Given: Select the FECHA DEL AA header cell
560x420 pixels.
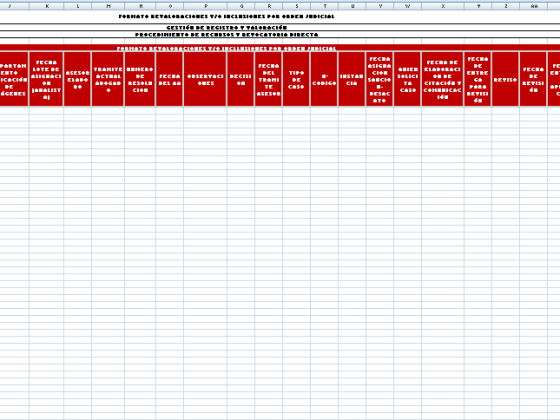Looking at the screenshot, I should coord(170,79).
